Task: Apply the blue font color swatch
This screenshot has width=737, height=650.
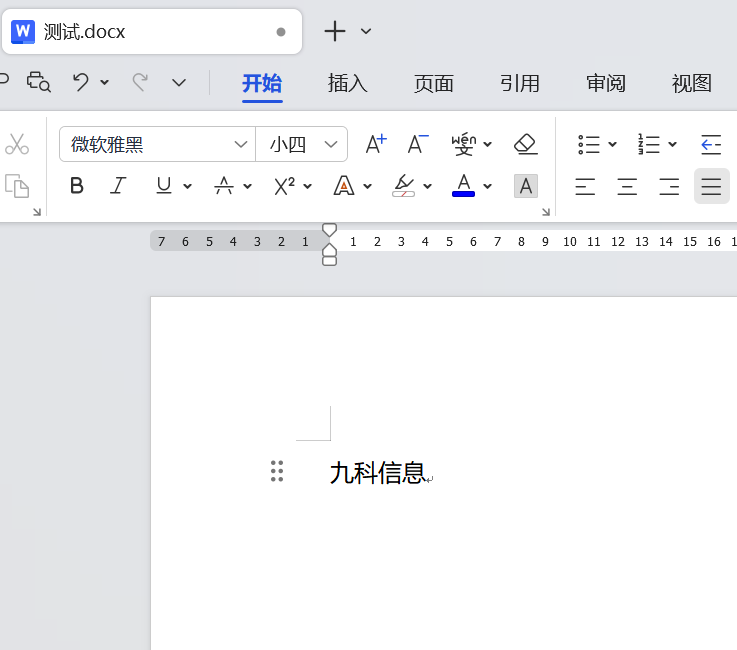Action: coord(463,186)
